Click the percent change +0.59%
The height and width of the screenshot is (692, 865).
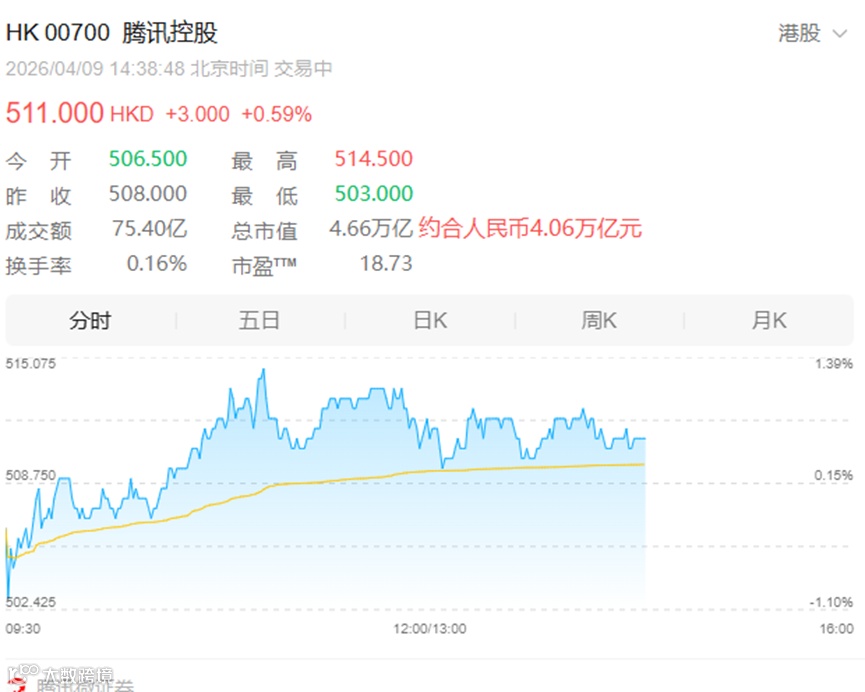click(x=277, y=114)
